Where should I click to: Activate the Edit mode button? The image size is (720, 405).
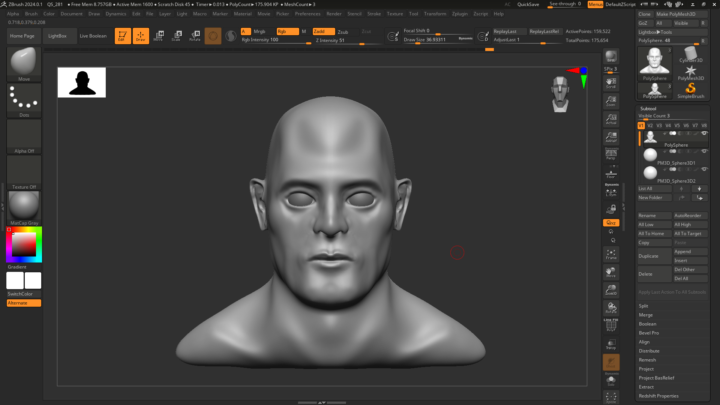coord(123,36)
